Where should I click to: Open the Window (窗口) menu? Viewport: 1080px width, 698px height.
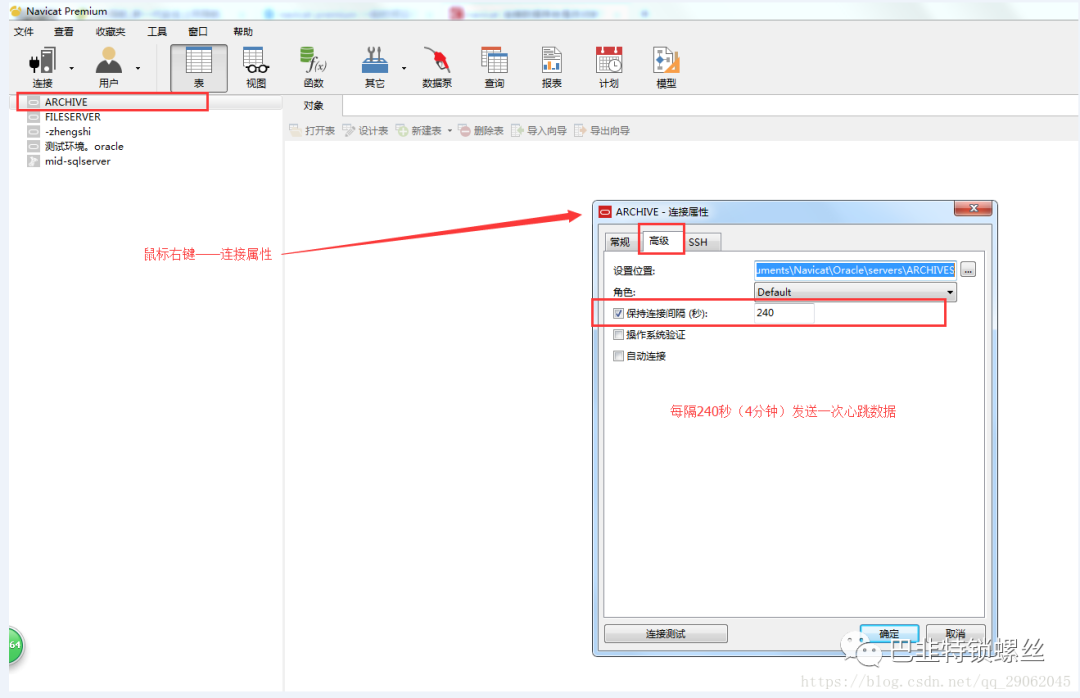[x=198, y=32]
